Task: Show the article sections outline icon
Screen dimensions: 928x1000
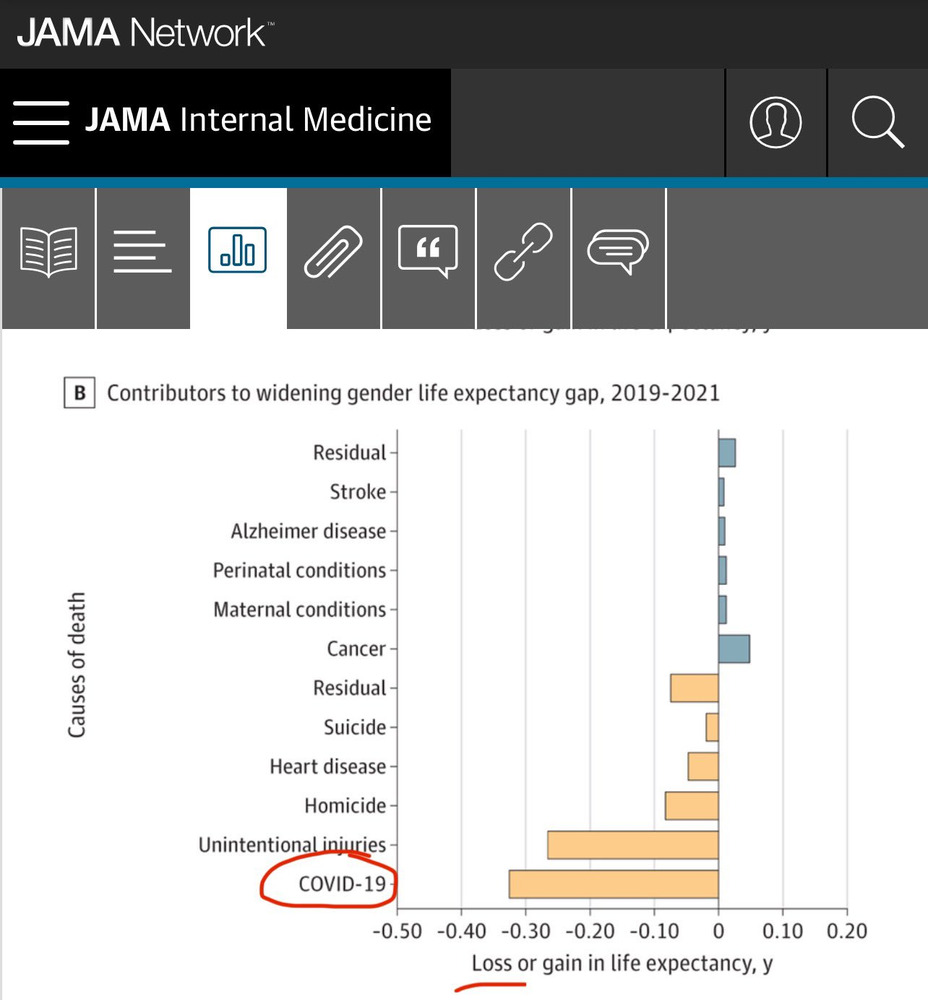Action: point(142,250)
